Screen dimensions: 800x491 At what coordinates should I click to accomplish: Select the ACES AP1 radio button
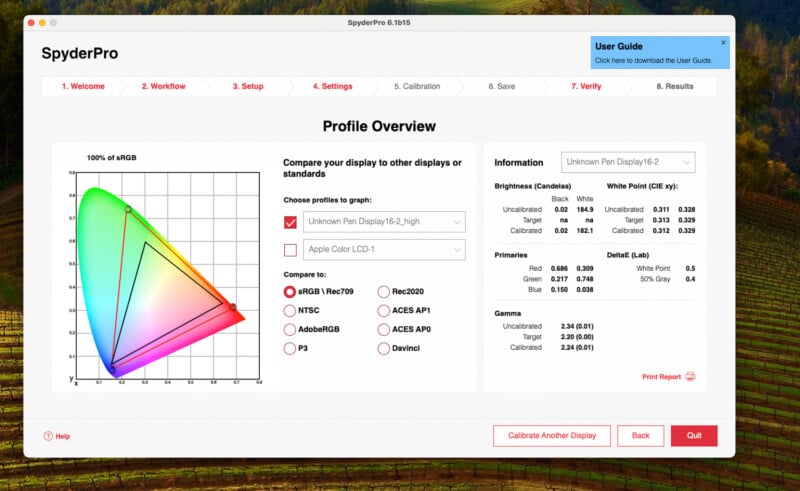(384, 310)
